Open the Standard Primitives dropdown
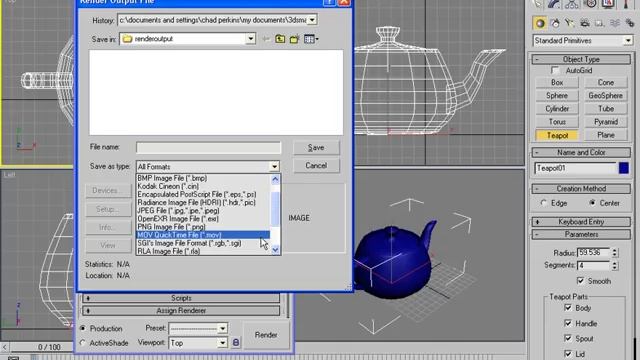This screenshot has width=640, height=360. click(628, 40)
